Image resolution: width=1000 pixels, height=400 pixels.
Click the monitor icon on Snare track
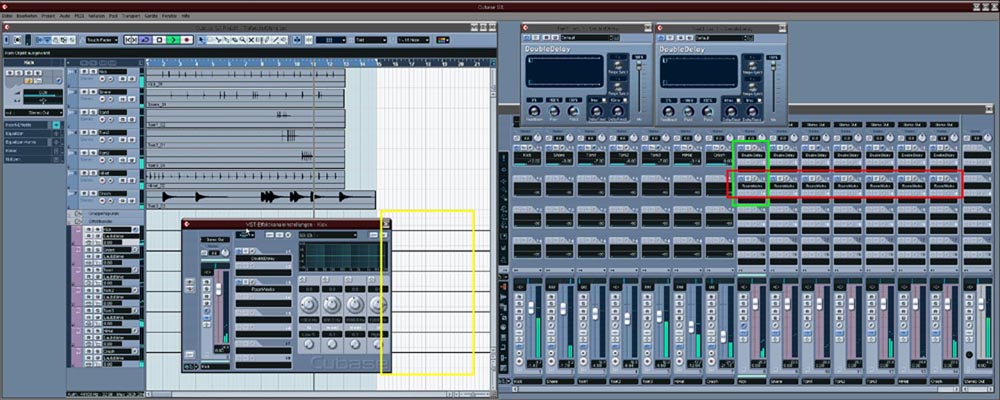110,100
